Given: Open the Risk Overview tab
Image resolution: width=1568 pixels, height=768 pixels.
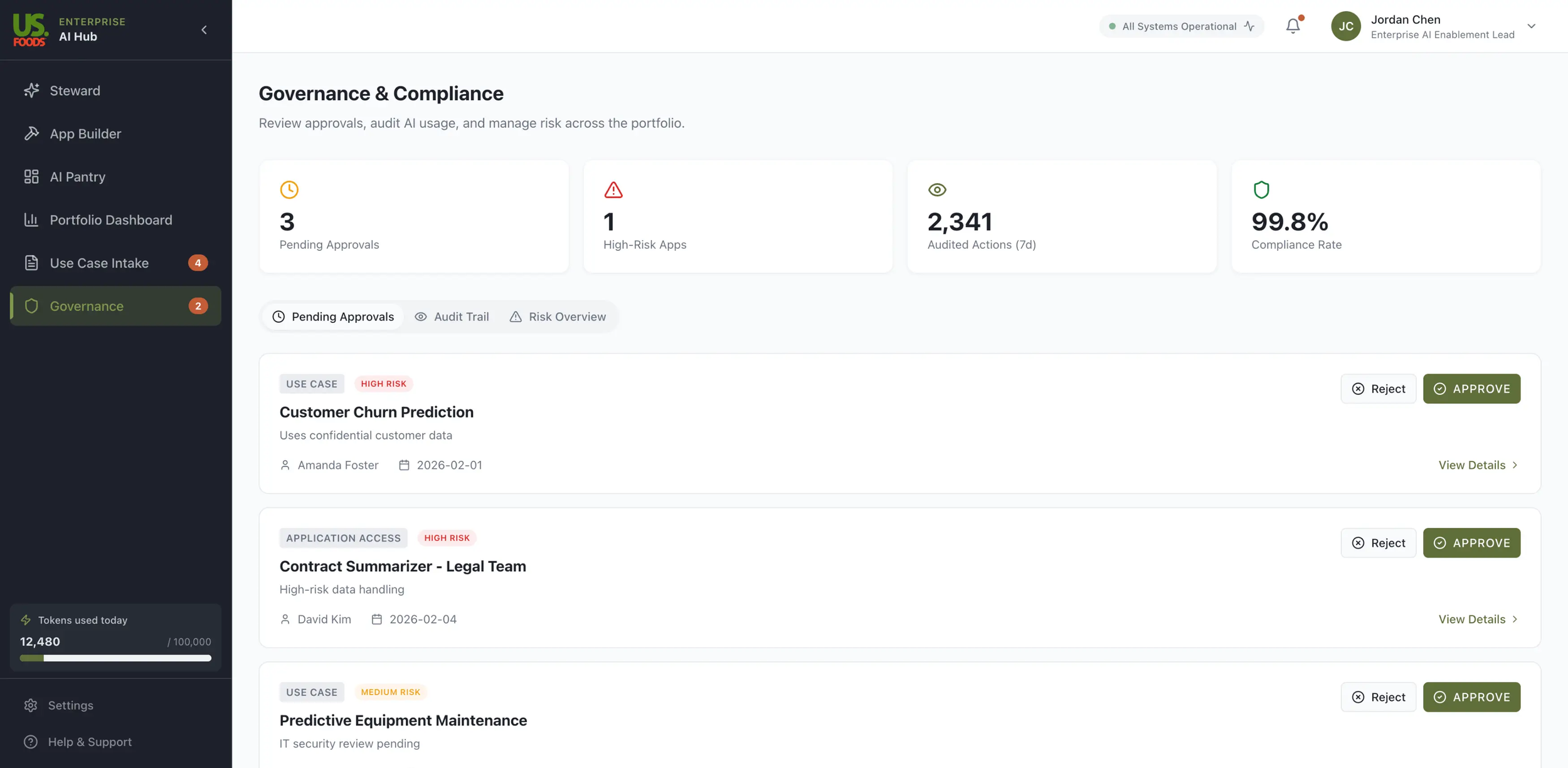Looking at the screenshot, I should coord(558,316).
